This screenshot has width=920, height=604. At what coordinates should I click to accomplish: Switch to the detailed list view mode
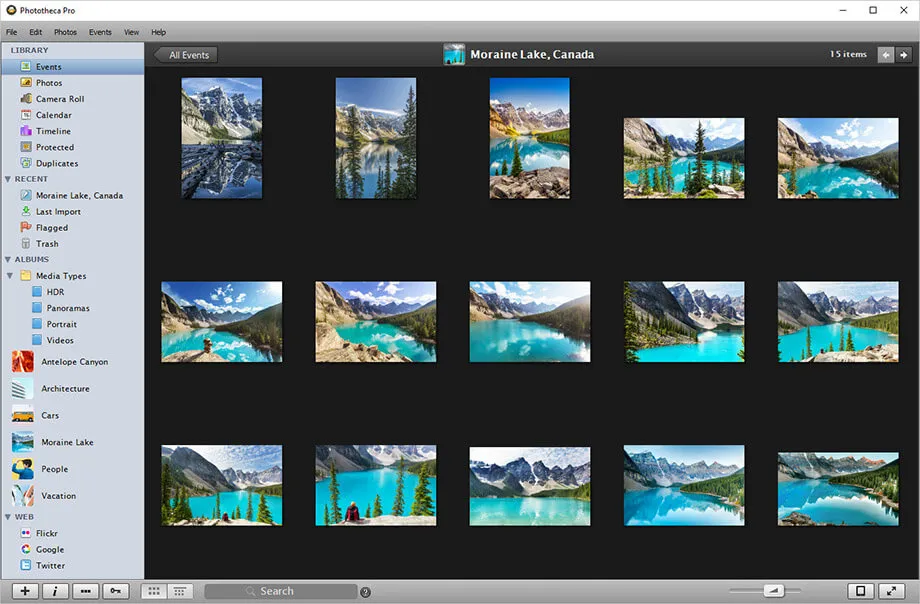point(178,591)
